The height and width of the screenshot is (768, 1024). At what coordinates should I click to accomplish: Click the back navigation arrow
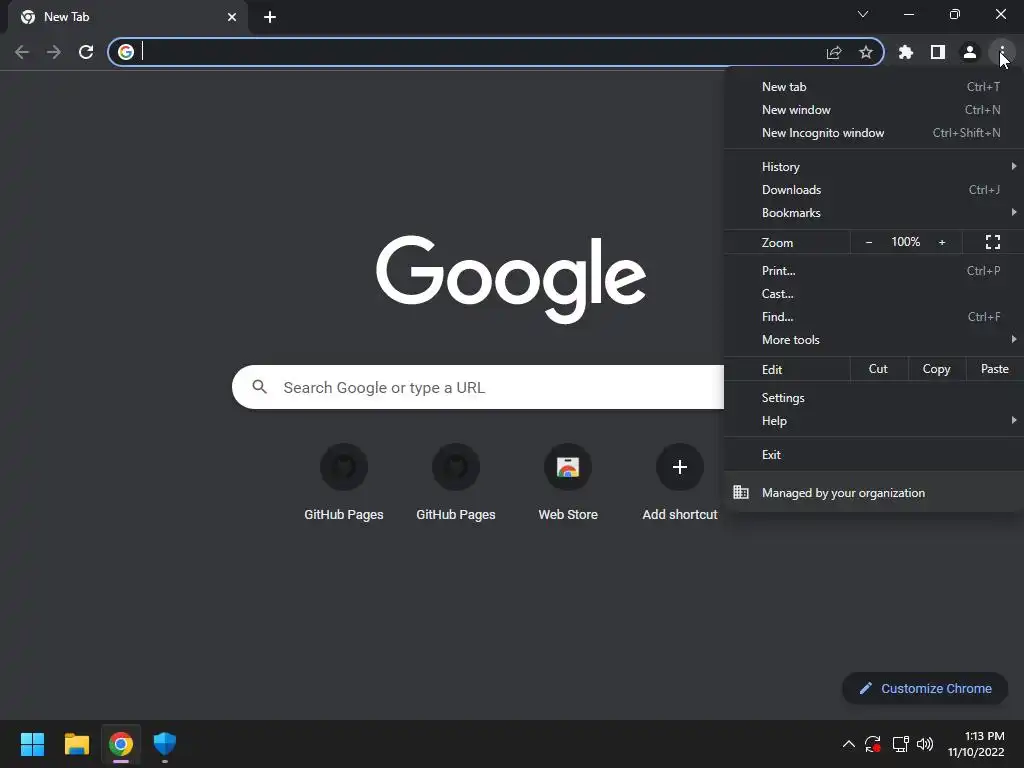[22, 52]
